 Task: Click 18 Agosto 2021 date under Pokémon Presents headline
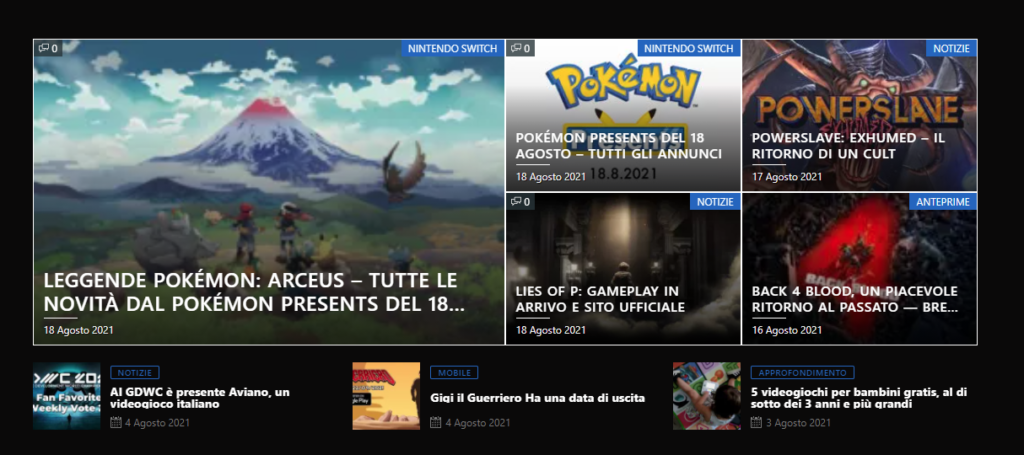click(x=551, y=177)
